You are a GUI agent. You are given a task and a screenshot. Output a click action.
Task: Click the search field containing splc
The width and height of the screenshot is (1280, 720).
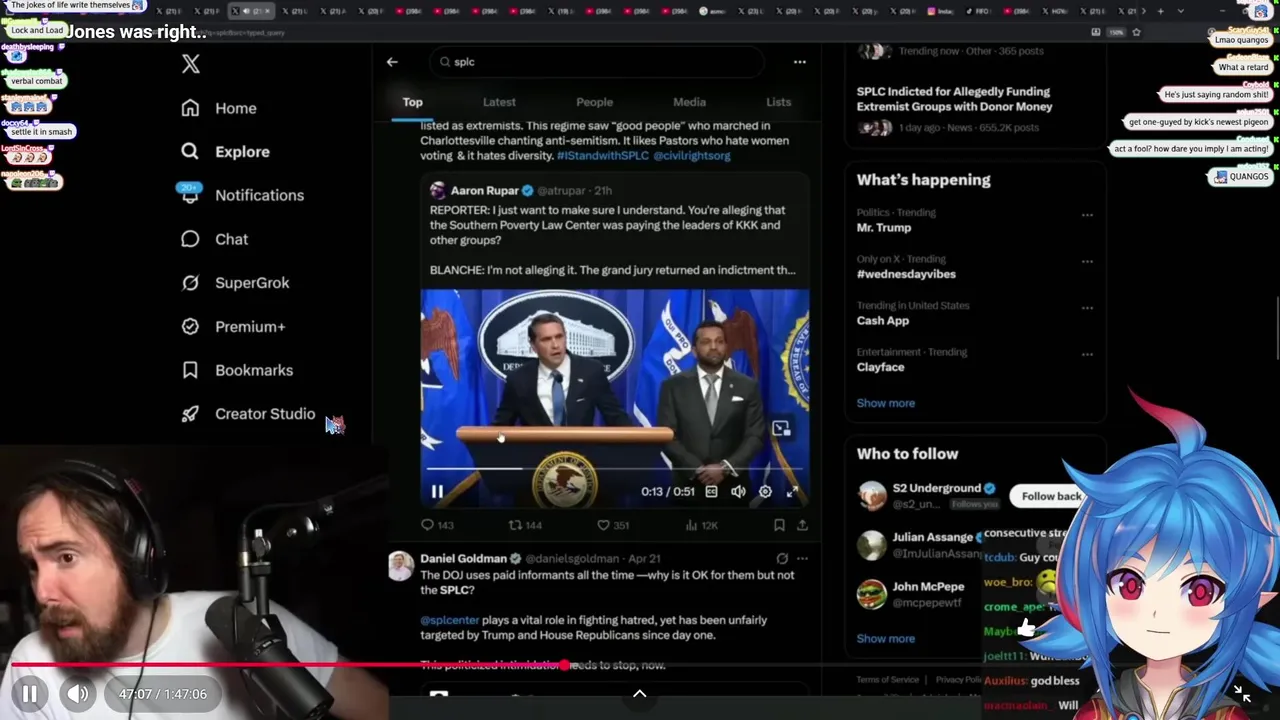(x=598, y=62)
